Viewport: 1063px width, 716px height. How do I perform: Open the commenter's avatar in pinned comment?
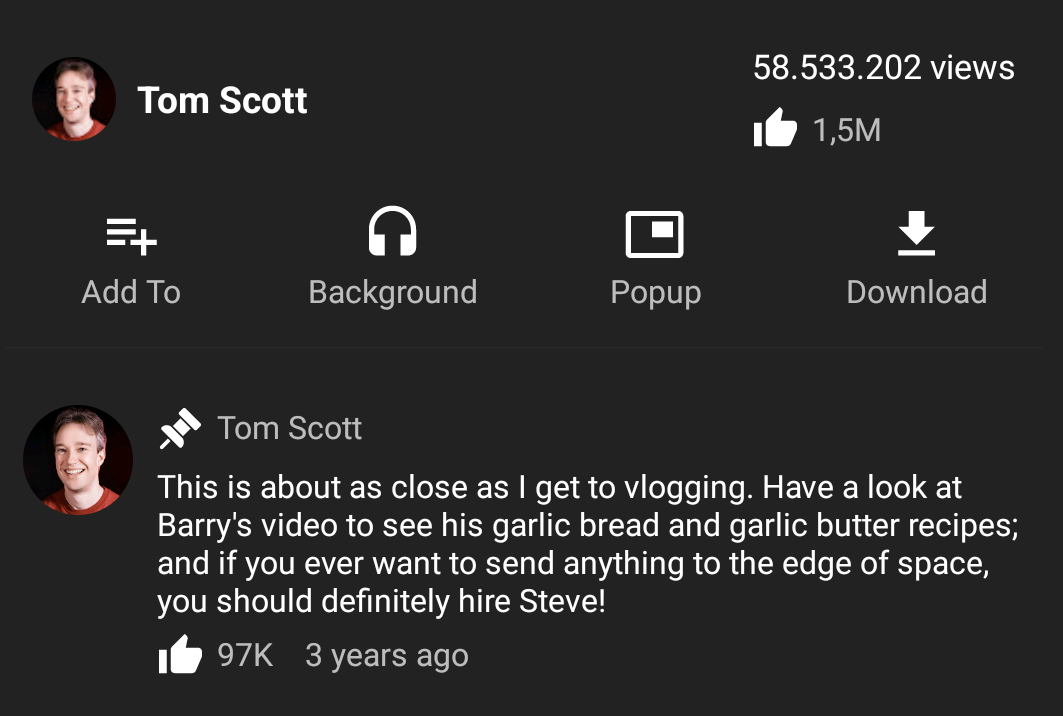pos(78,460)
